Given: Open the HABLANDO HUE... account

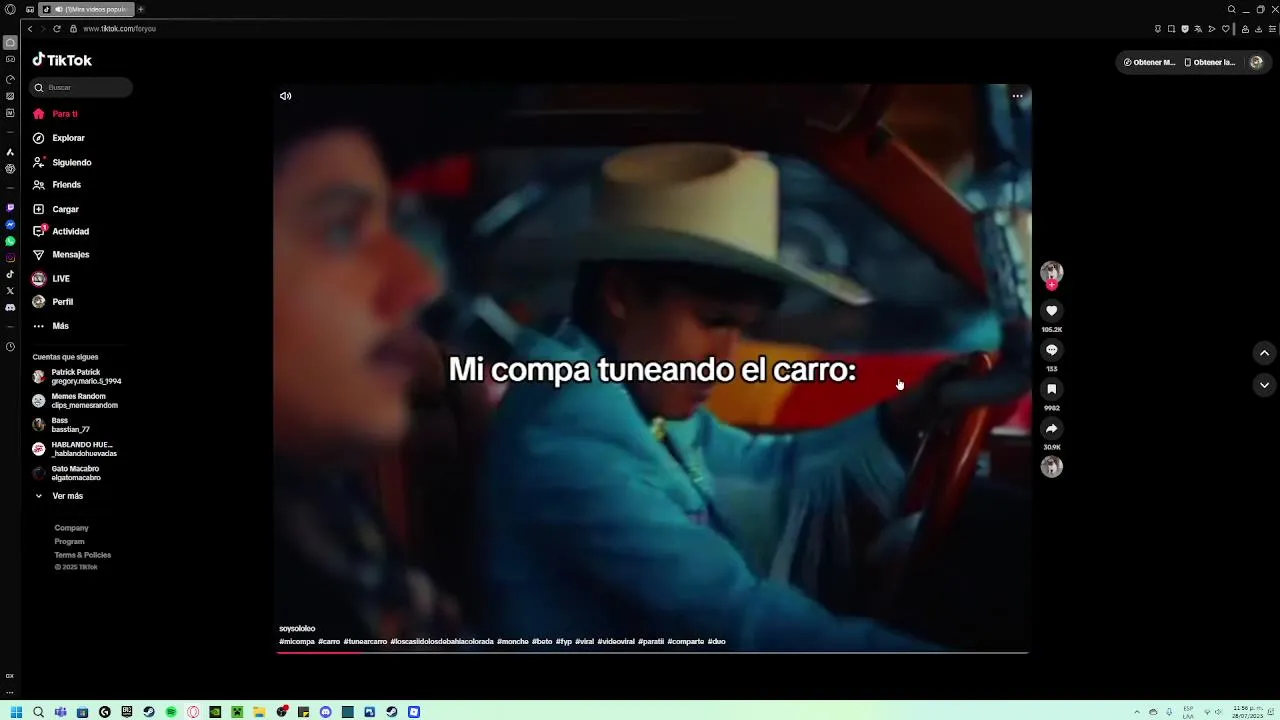Looking at the screenshot, I should click(x=75, y=449).
